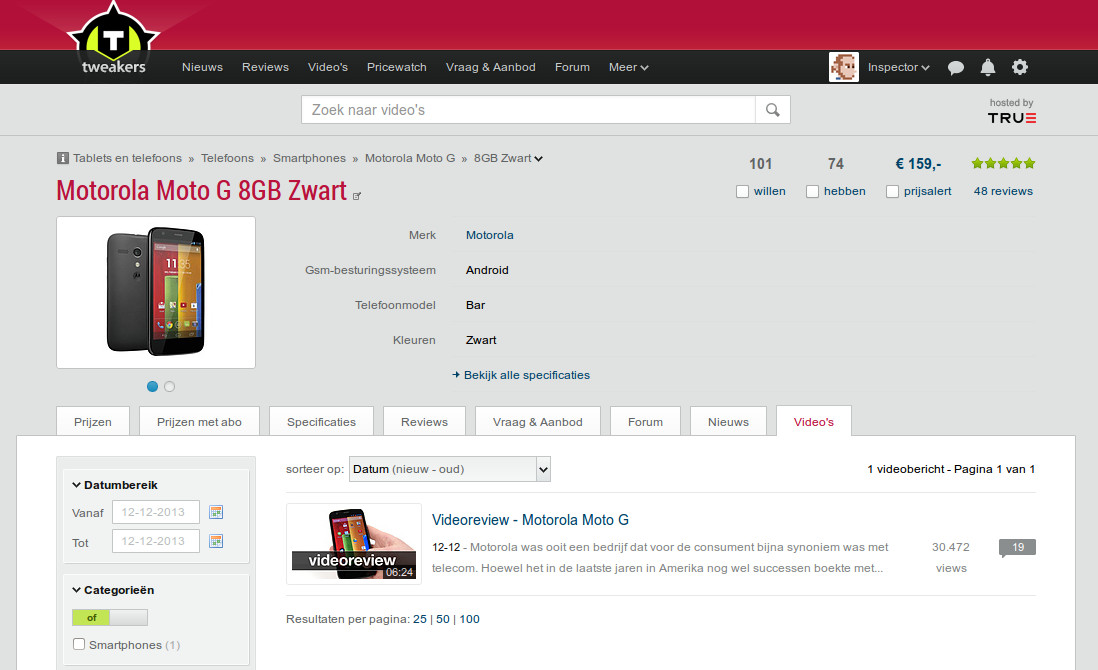Click the TRUE hosting logo
The image size is (1098, 670).
[x=1012, y=118]
